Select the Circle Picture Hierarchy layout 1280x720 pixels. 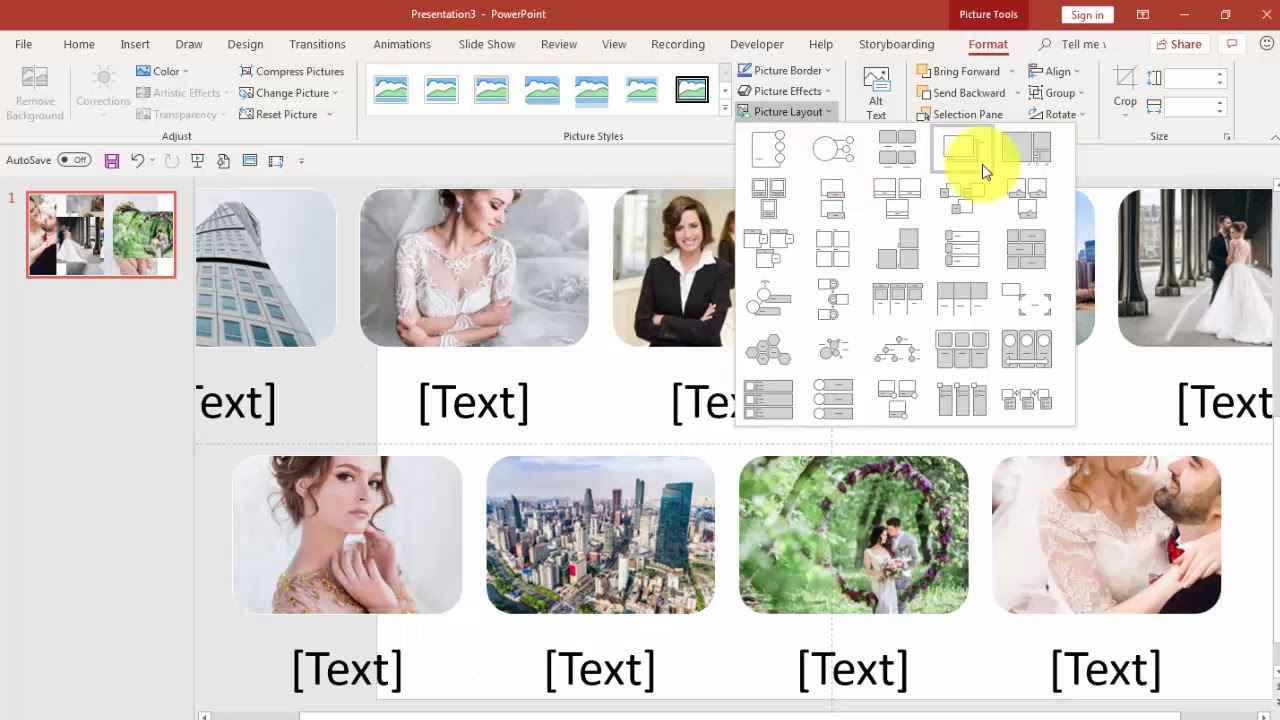[897, 349]
